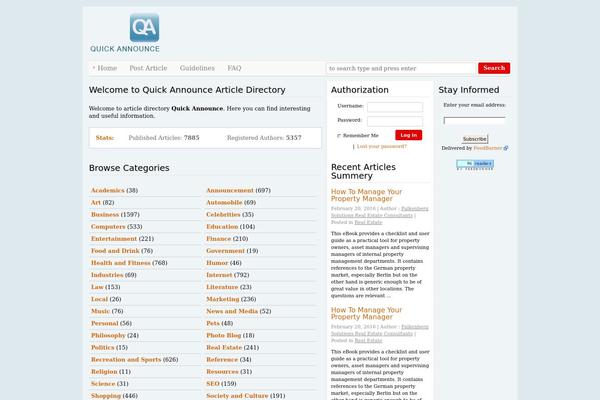
Task: Open the Reference category
Action: coord(222,359)
